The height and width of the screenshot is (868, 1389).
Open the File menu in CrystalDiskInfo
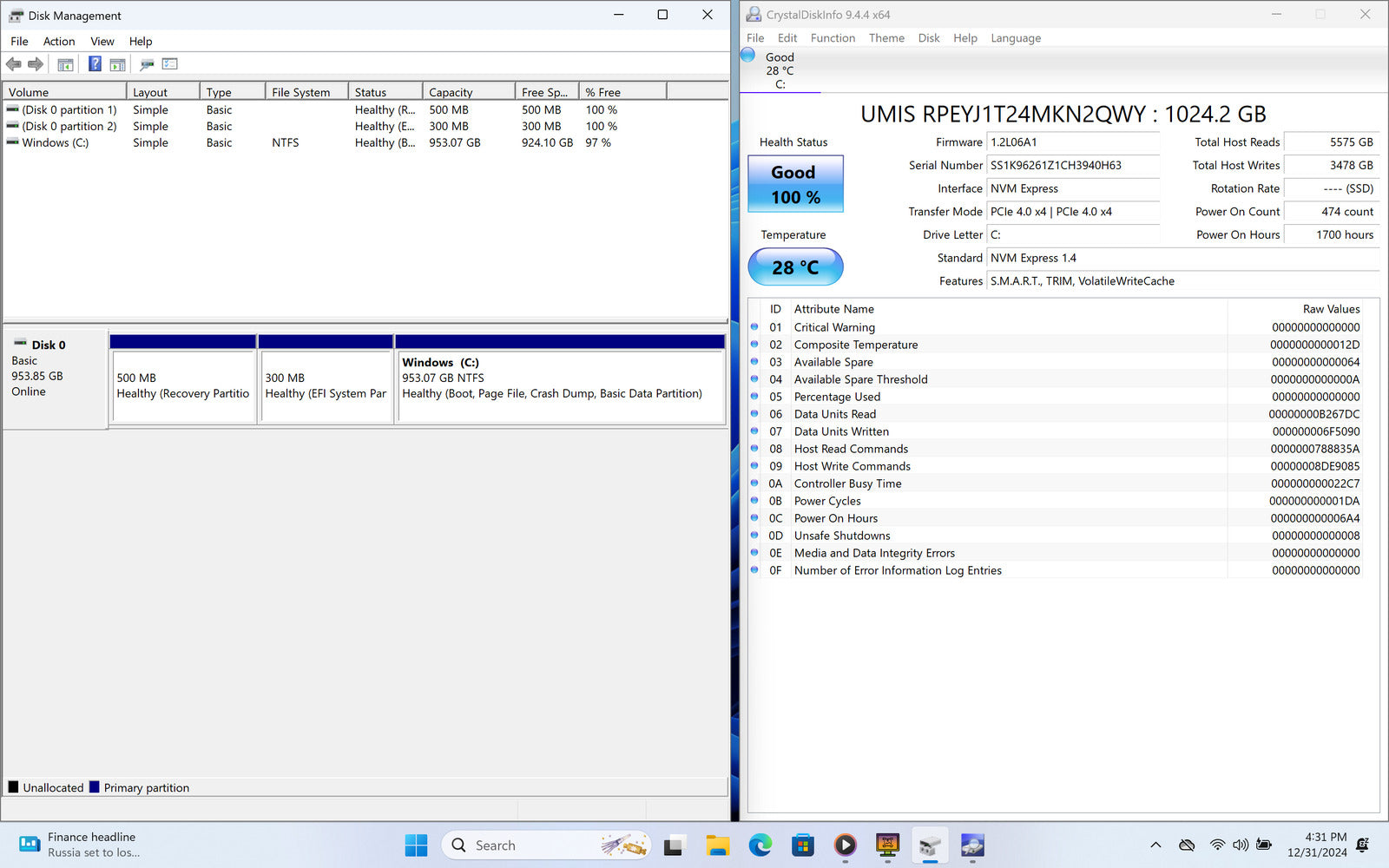[755, 38]
